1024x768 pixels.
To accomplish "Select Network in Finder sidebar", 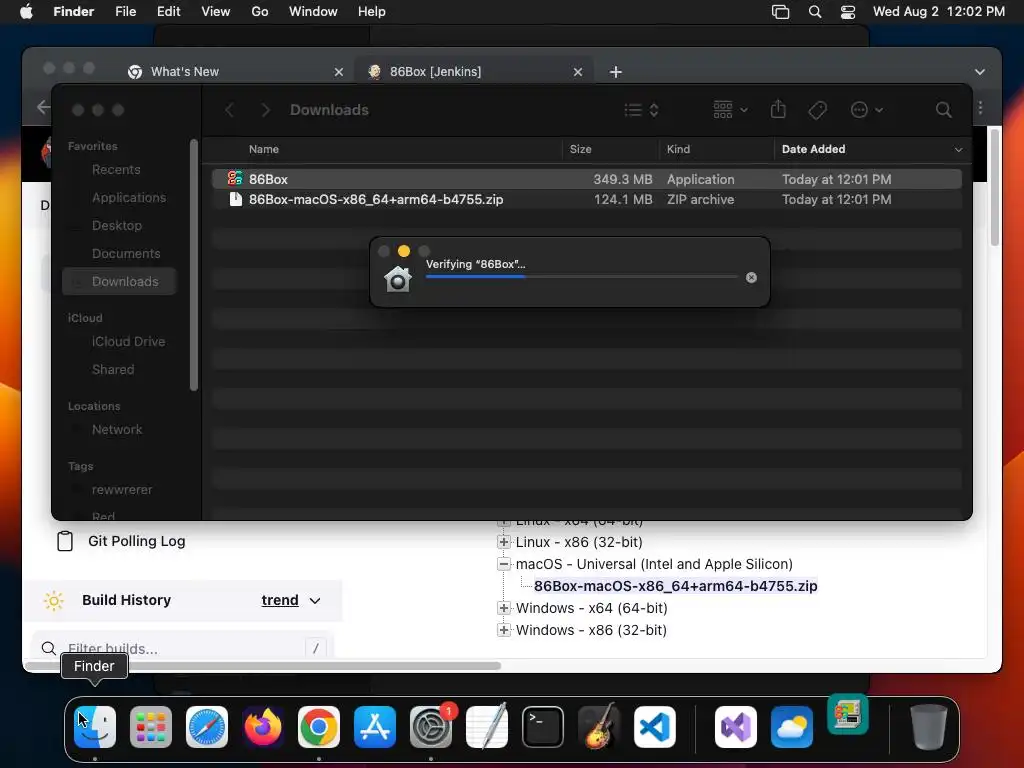I will coord(117,430).
